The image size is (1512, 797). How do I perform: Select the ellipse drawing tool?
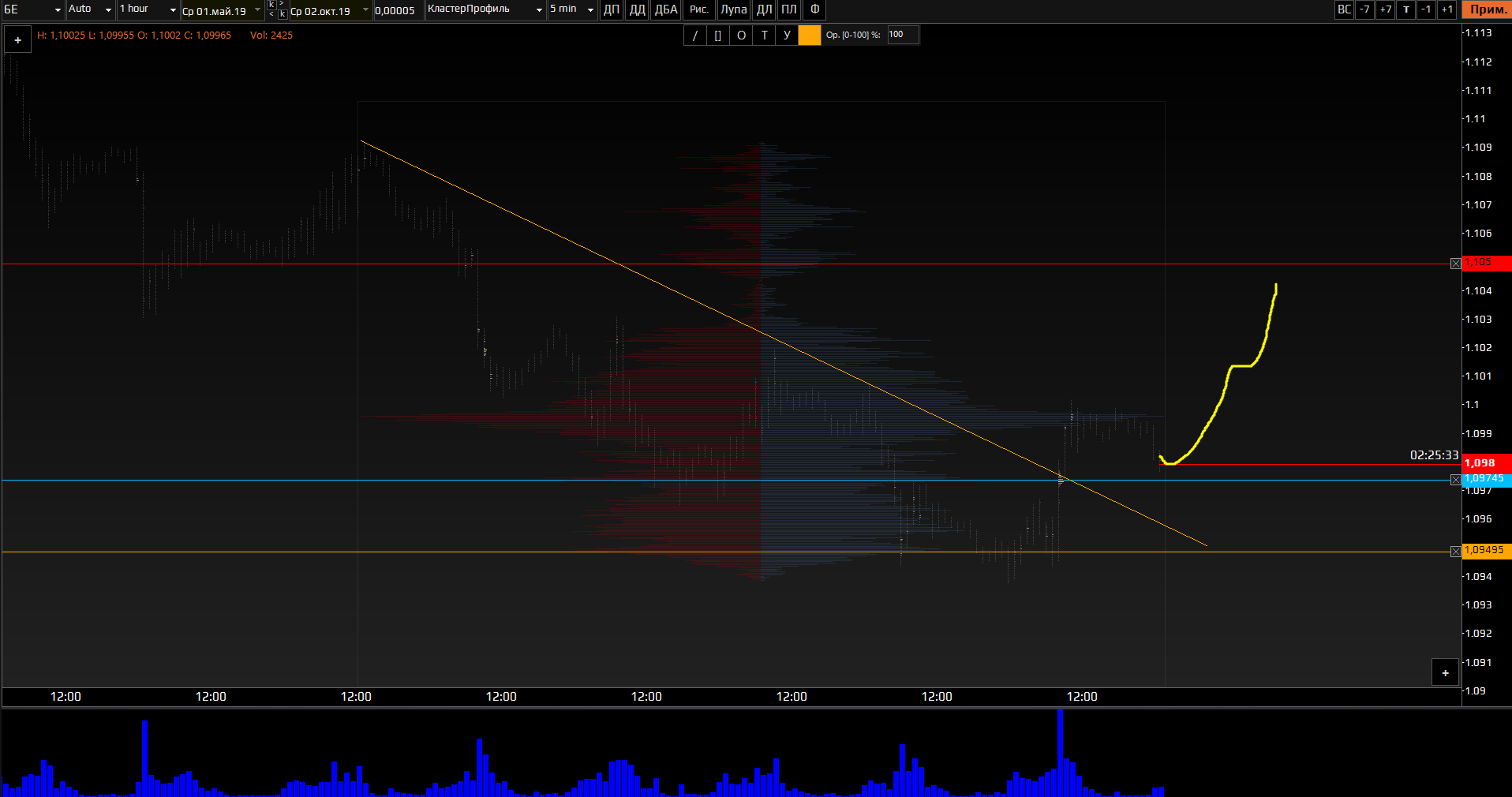pos(740,36)
